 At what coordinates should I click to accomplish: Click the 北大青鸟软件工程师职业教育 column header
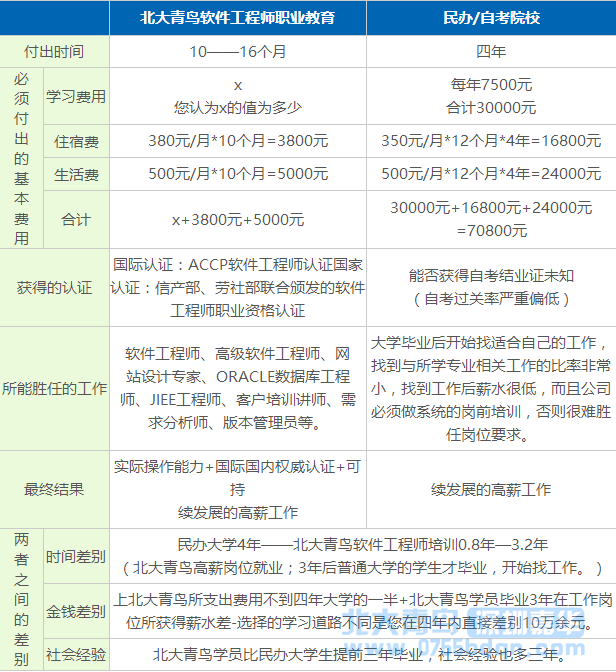pos(237,18)
